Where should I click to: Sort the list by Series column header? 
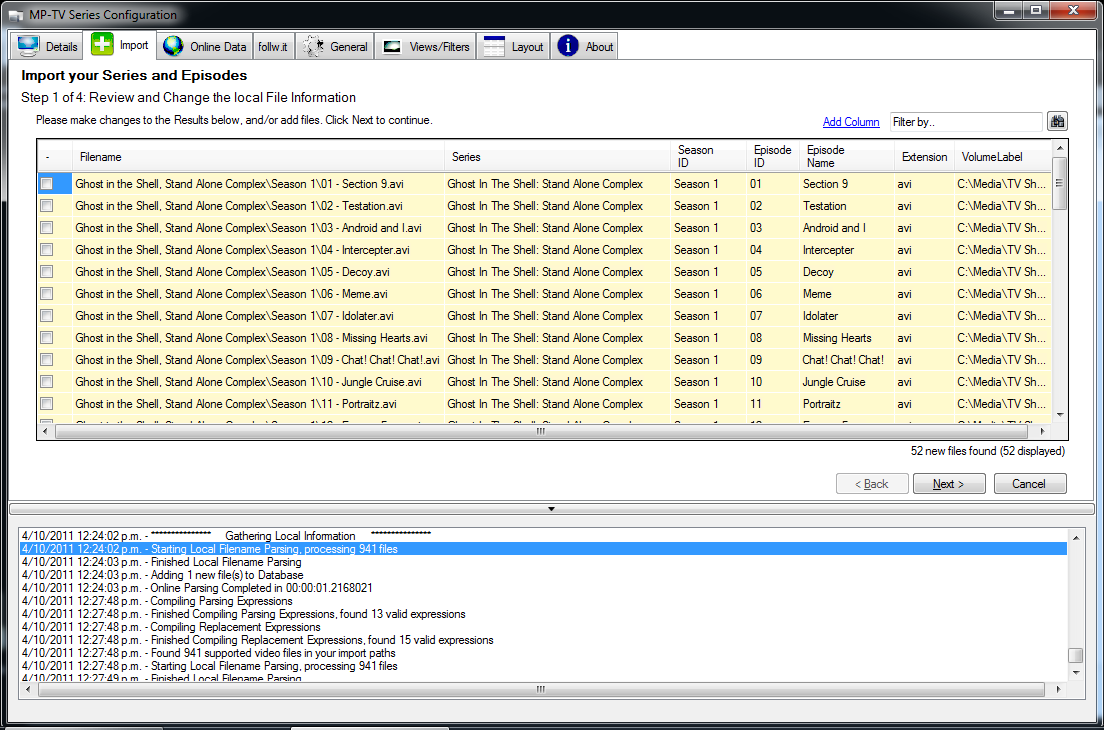(556, 156)
